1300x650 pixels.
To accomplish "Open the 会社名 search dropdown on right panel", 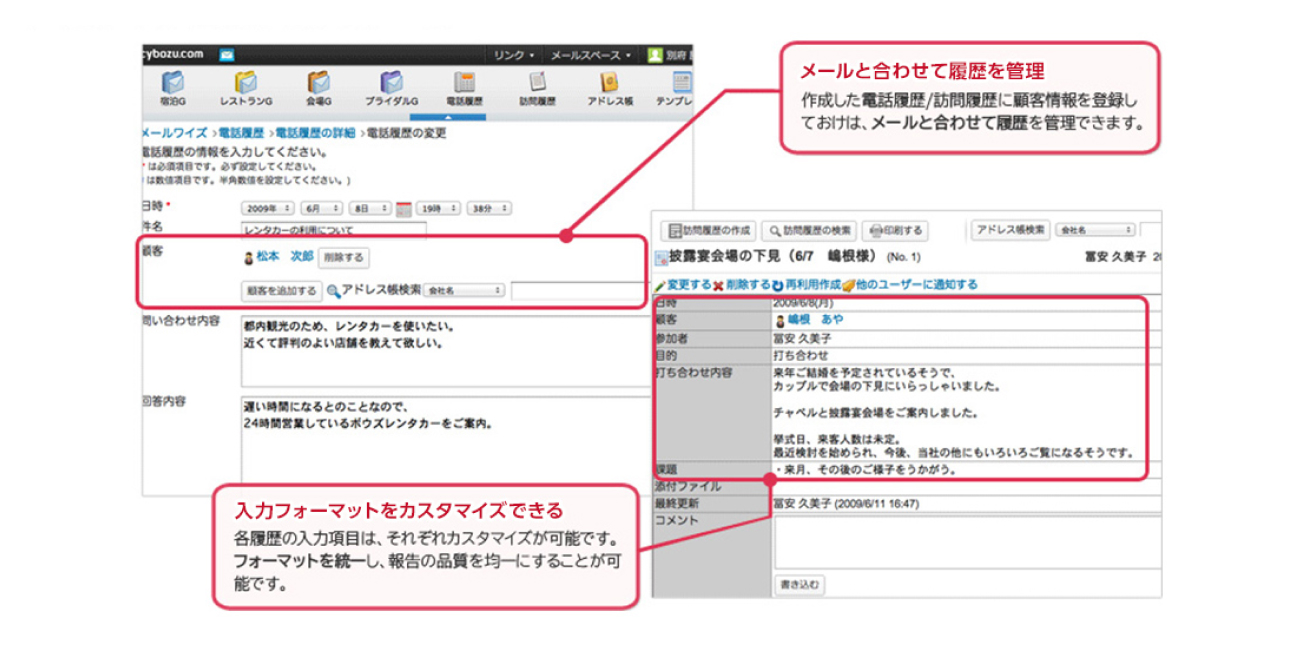I will point(1097,228).
